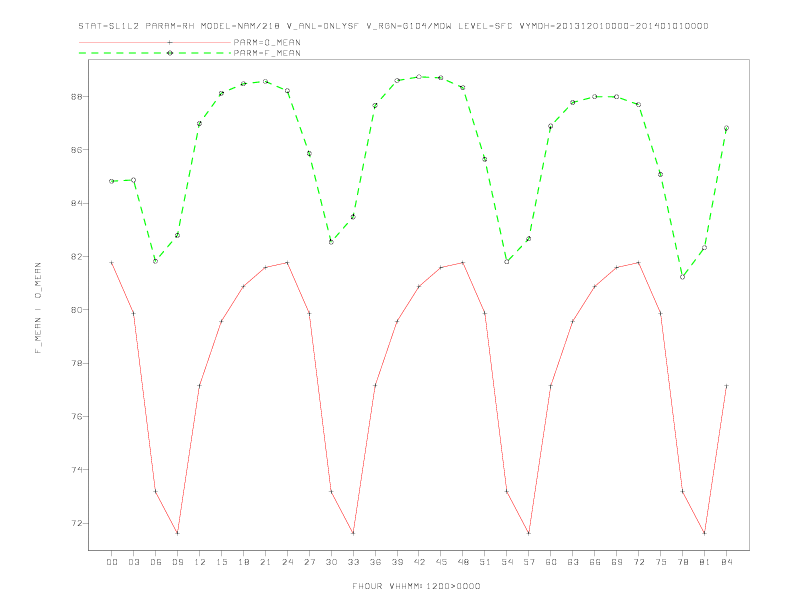Select the green F_MEAN point at hour 30
The image size is (792, 612).
tap(331, 242)
